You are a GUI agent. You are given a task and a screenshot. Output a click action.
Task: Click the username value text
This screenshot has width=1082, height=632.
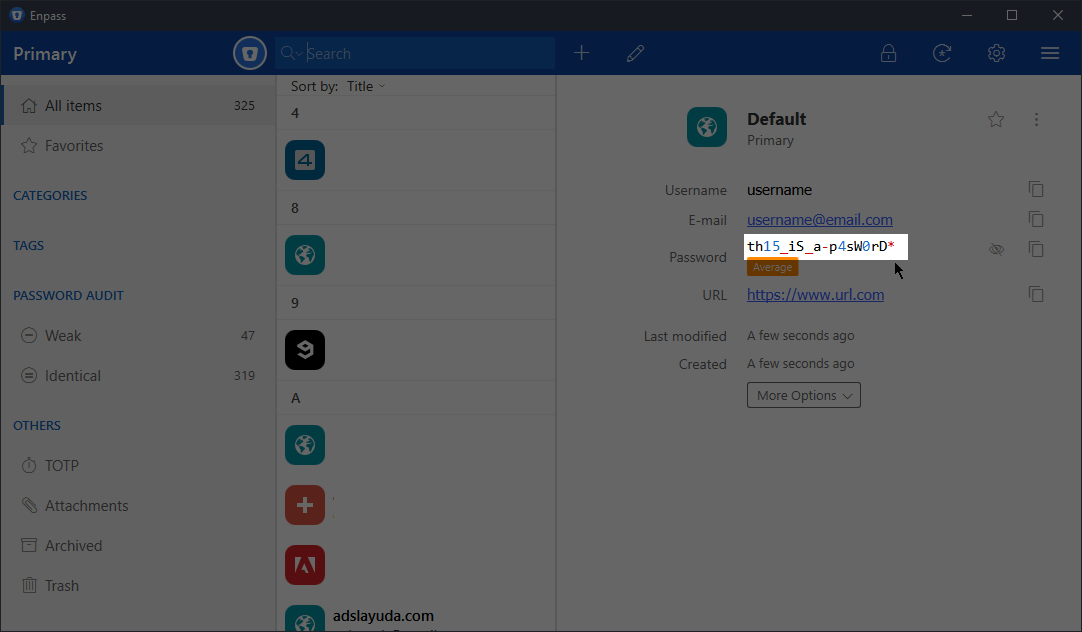pyautogui.click(x=779, y=190)
